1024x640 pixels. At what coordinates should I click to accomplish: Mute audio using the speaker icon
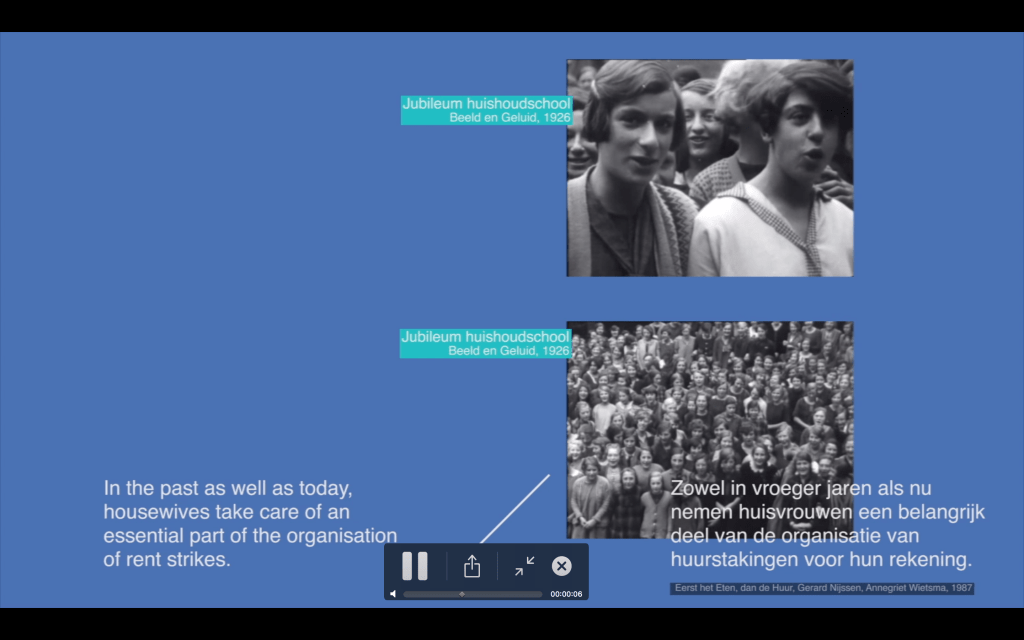393,594
